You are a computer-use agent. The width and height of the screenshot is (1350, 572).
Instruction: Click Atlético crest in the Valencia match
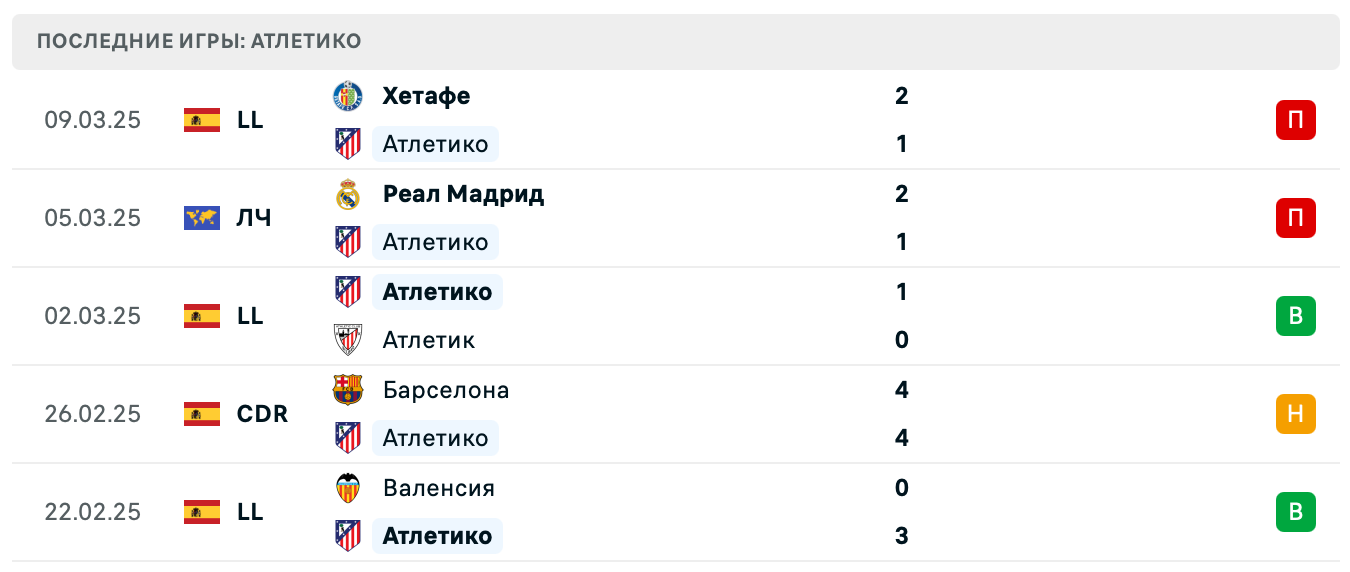tap(347, 536)
